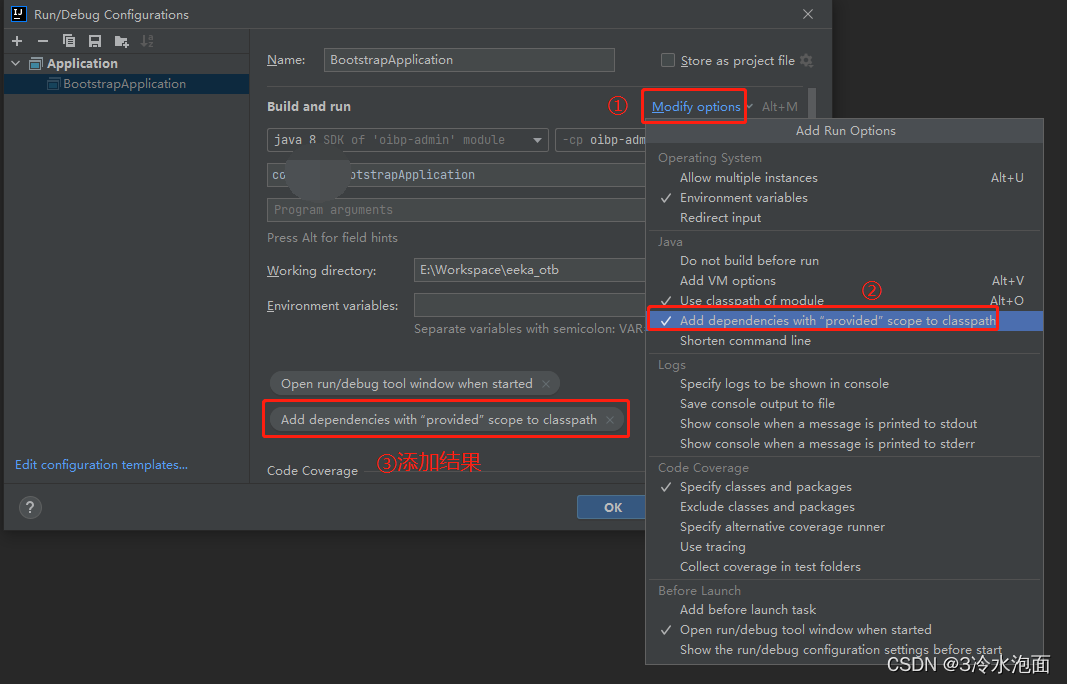Enable Store as project file checkbox

(668, 61)
